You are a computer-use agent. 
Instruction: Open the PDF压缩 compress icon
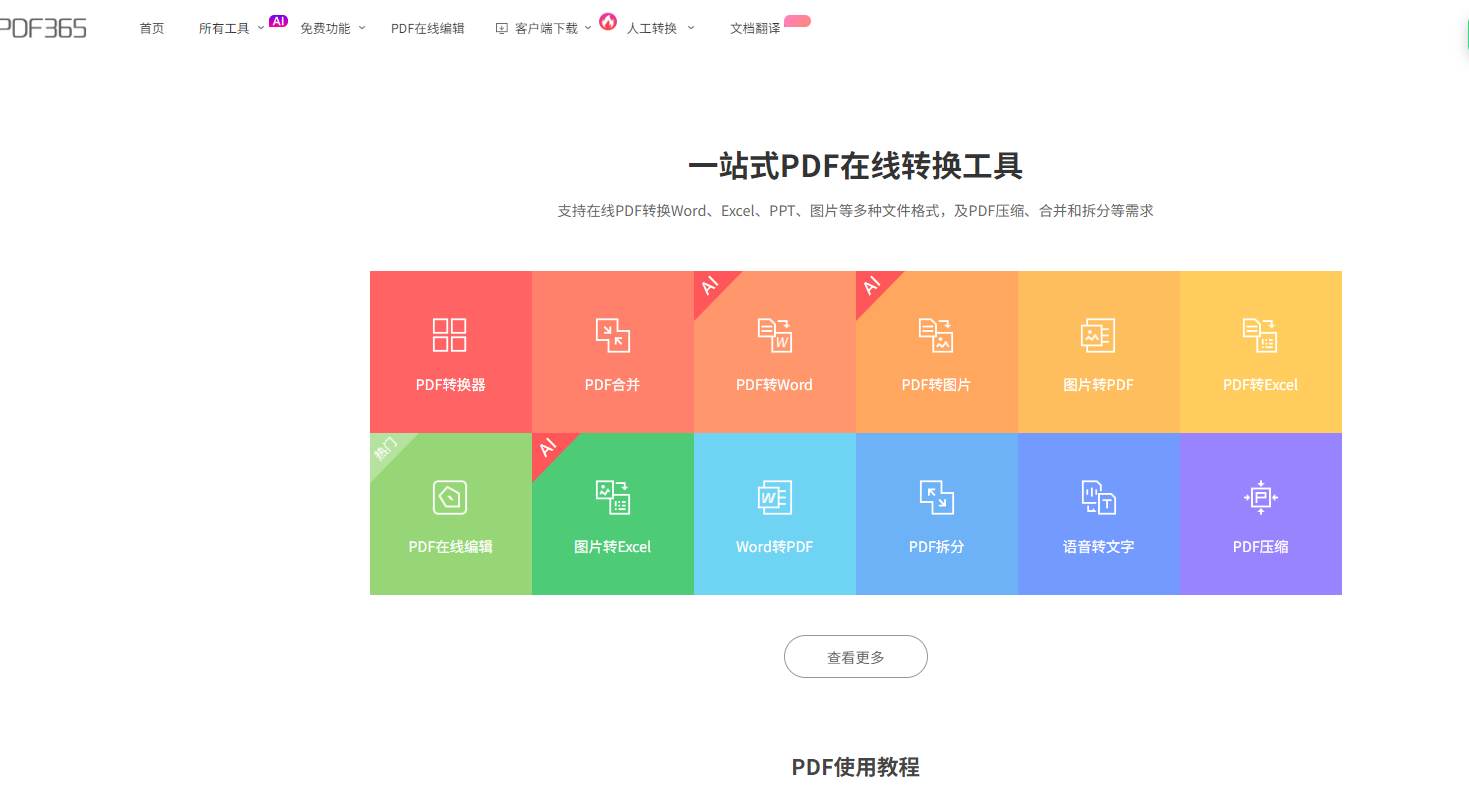1260,497
